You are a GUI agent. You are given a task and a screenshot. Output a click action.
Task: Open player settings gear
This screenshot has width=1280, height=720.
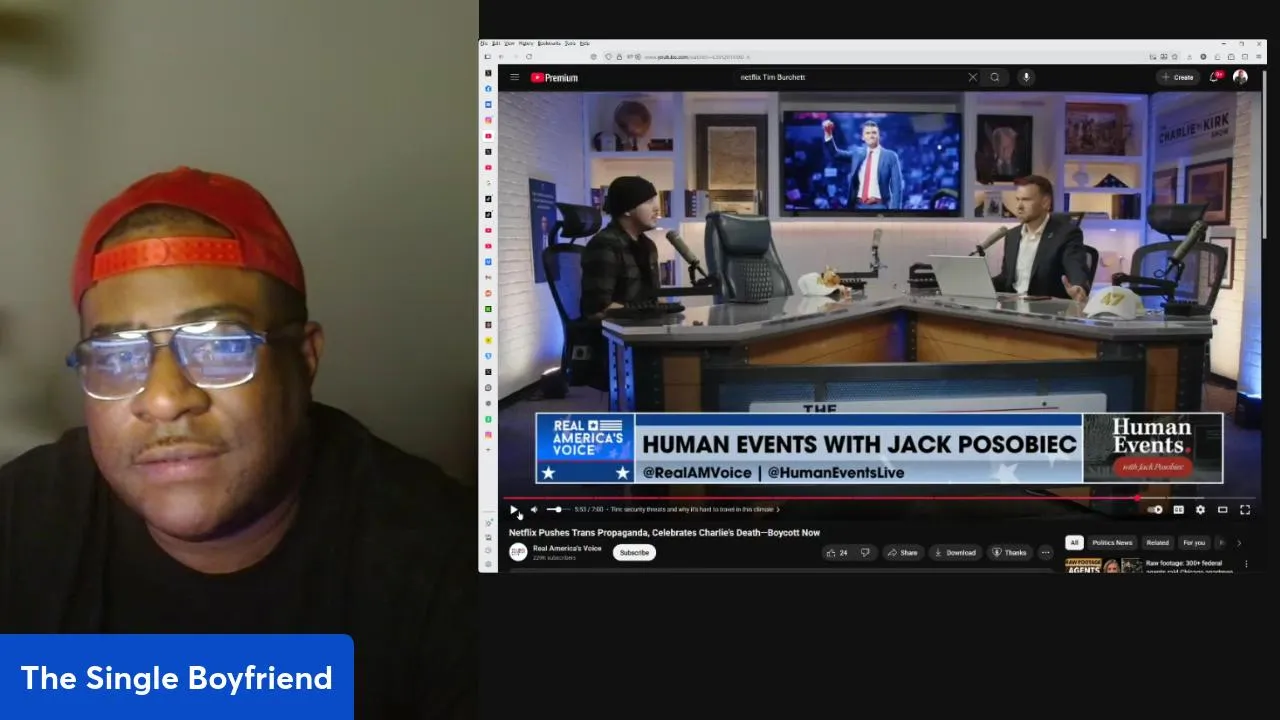coord(1200,510)
